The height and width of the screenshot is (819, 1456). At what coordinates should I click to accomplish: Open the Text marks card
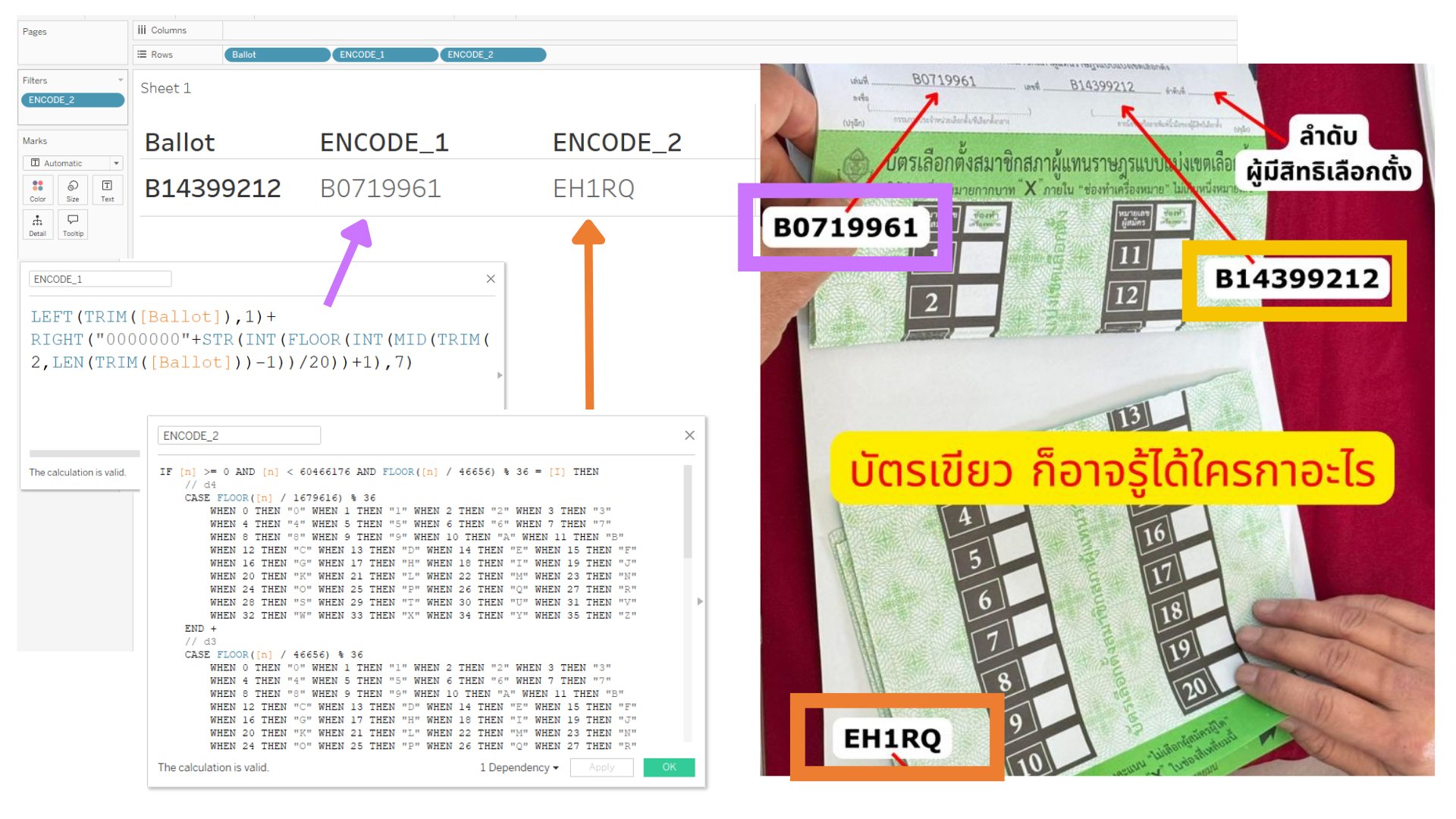pyautogui.click(x=108, y=190)
